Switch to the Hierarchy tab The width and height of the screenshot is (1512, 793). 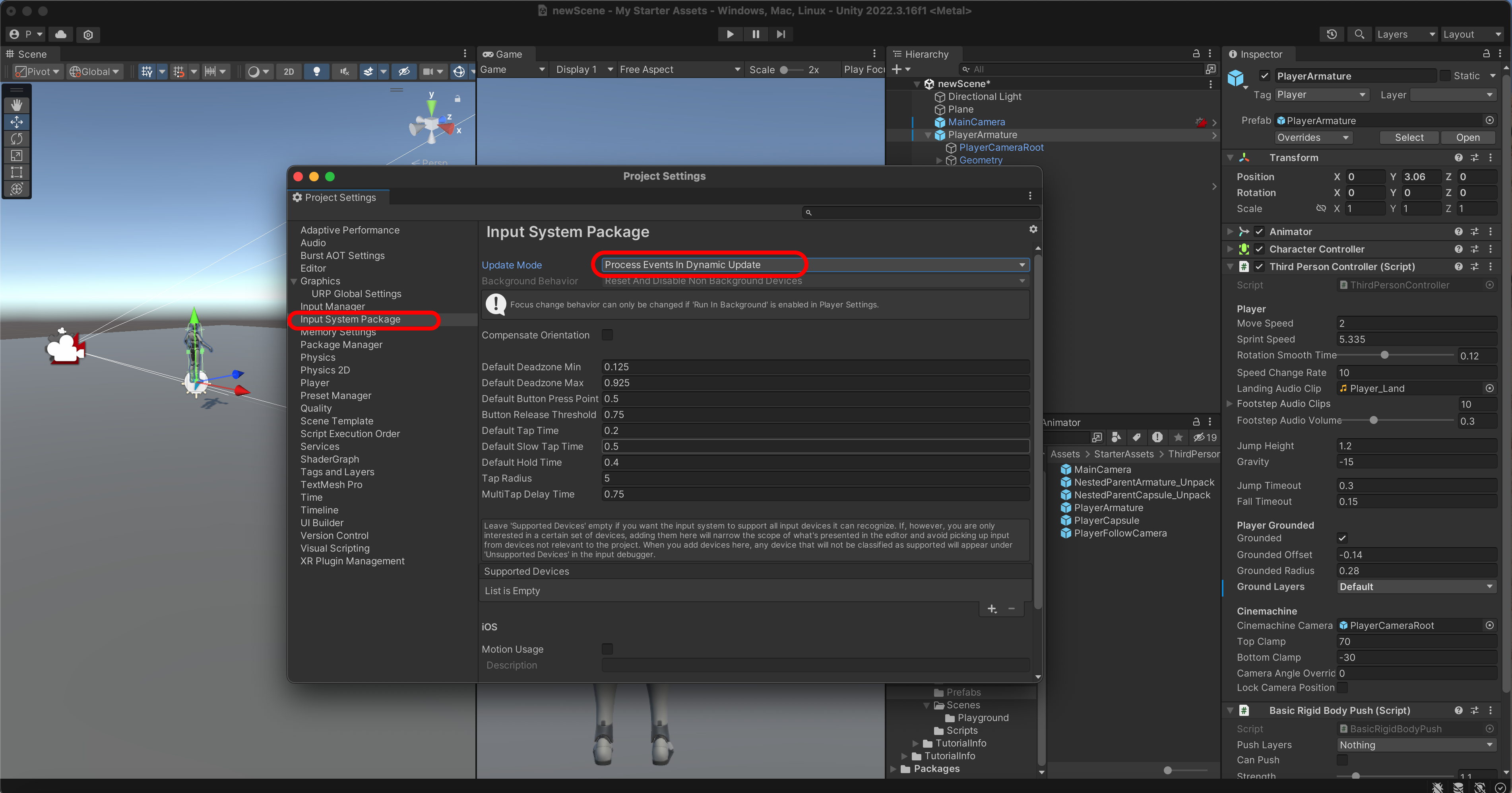[x=926, y=54]
